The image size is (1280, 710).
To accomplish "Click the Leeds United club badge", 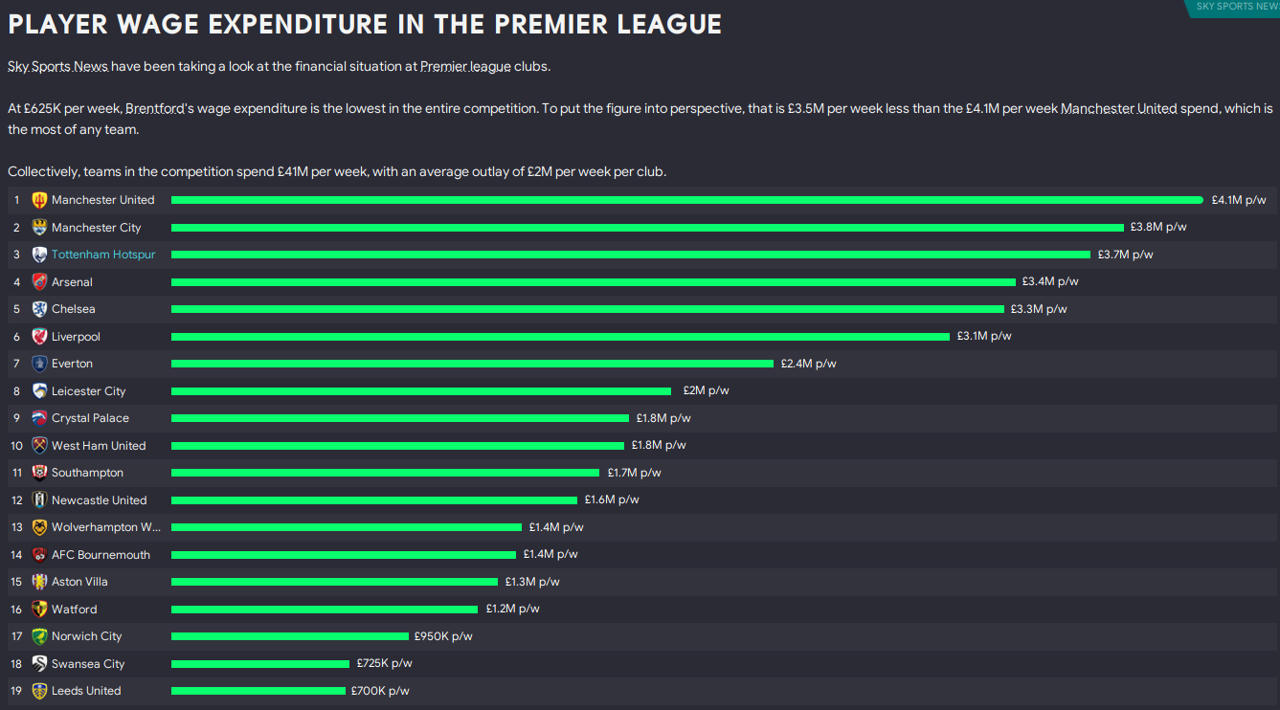I will tap(40, 691).
